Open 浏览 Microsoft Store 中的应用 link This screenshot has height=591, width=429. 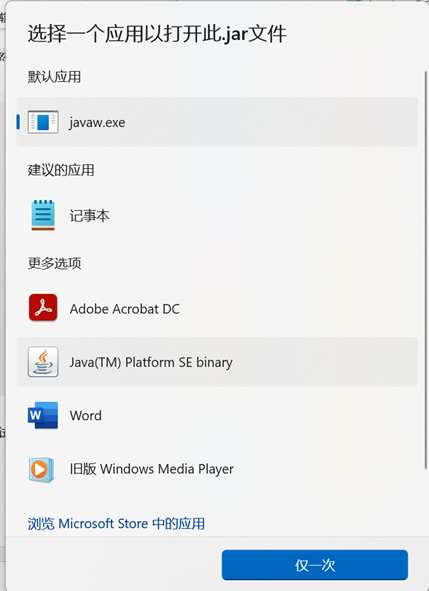(116, 524)
